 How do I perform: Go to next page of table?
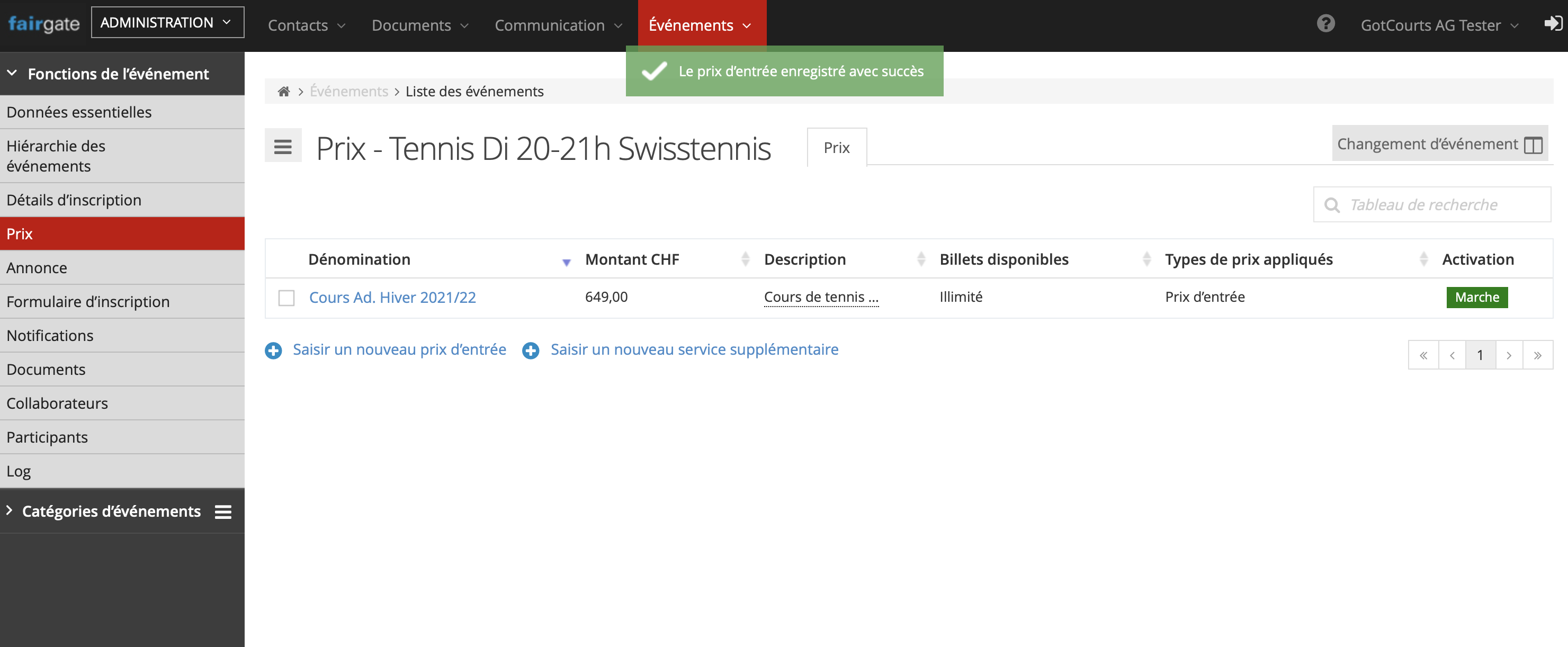[1509, 355]
